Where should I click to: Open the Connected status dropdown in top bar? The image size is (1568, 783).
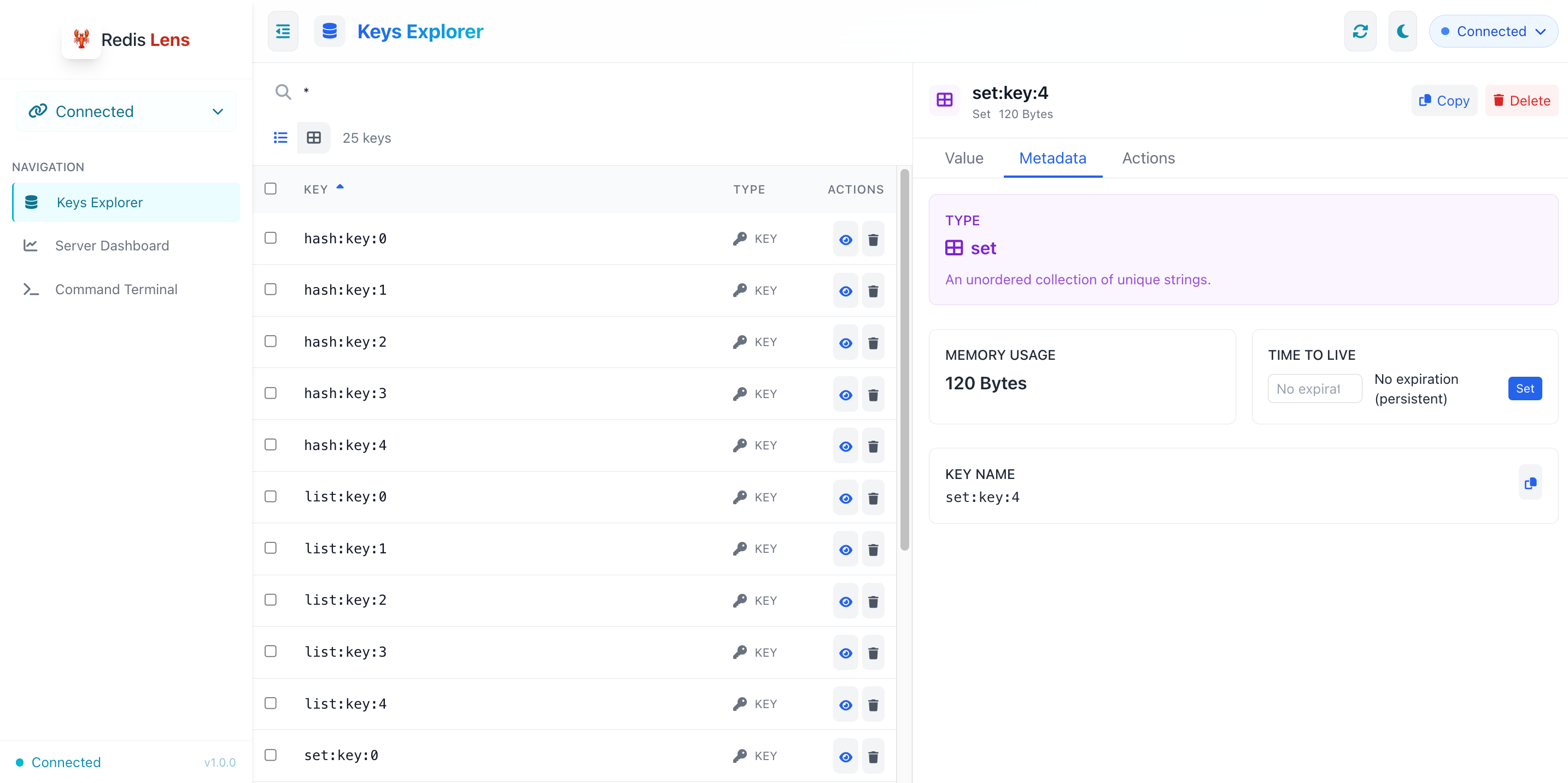coord(1493,31)
